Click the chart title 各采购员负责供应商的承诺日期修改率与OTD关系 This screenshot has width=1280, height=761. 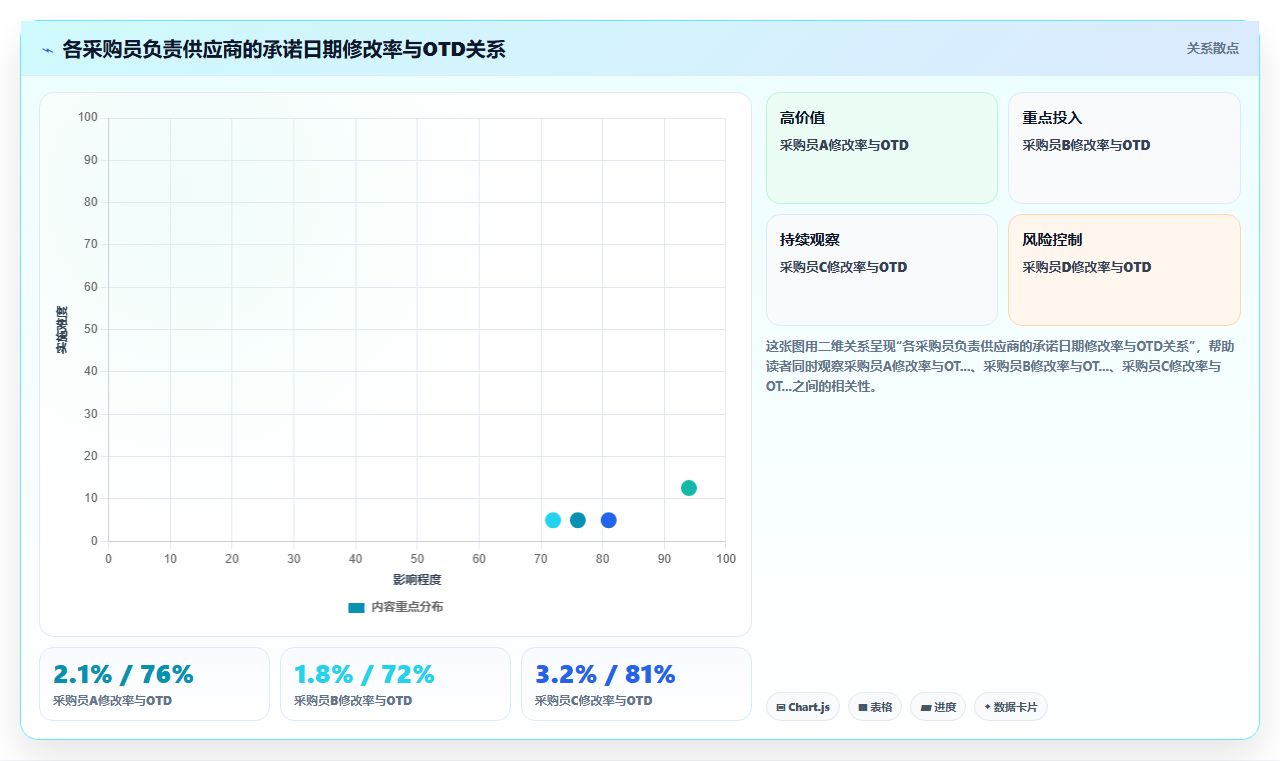pos(284,49)
